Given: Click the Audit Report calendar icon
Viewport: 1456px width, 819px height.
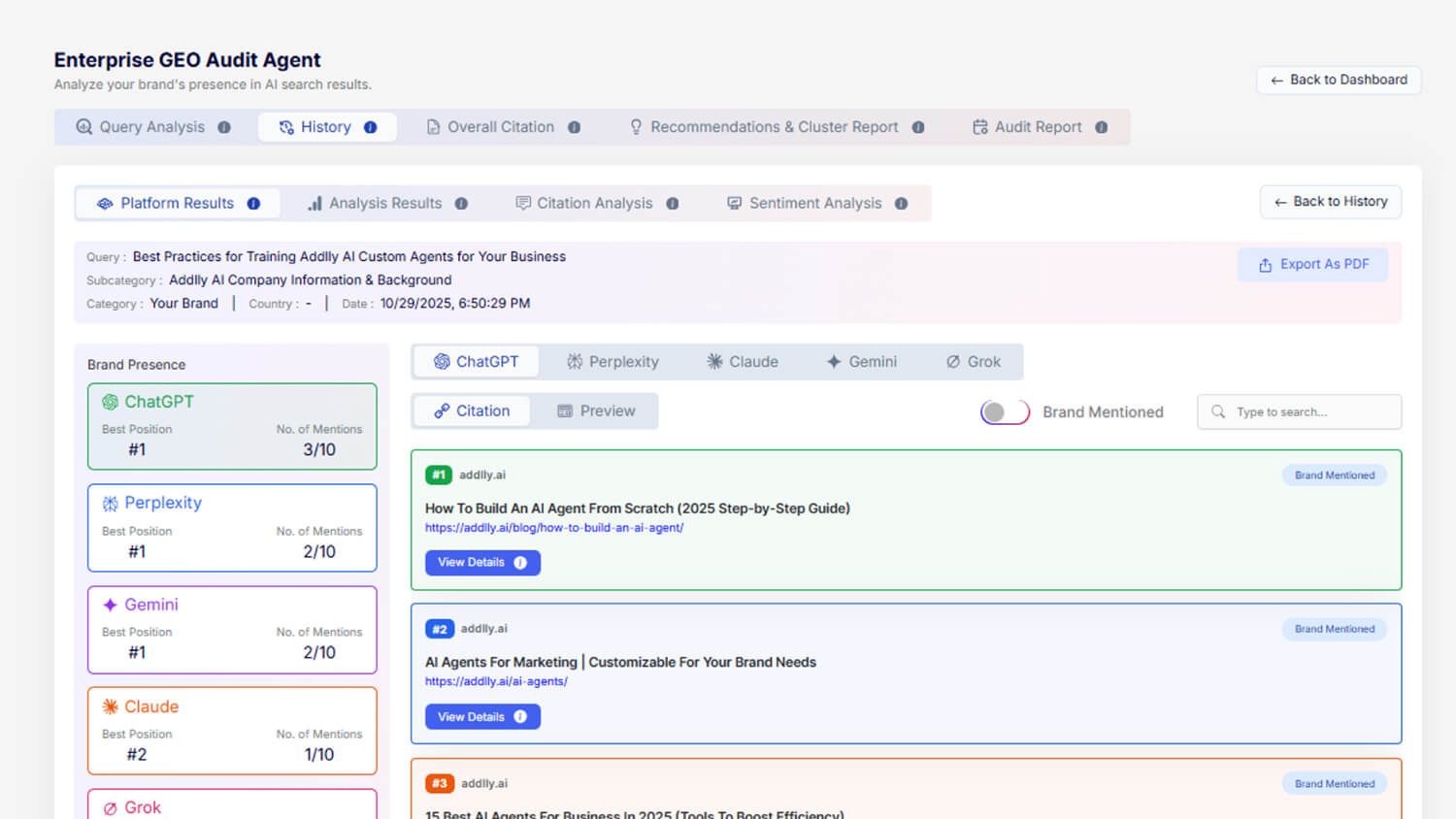Looking at the screenshot, I should pos(980,127).
